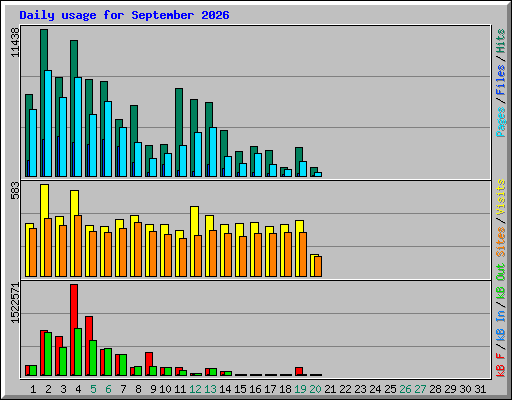The width and height of the screenshot is (512, 400).
Task: Select the tallest dark green Hits bar for day 2
Action: pos(44,50)
